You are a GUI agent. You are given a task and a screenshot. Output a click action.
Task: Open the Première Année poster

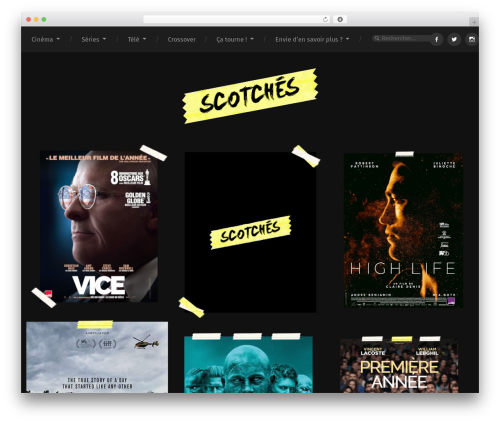[x=399, y=366]
